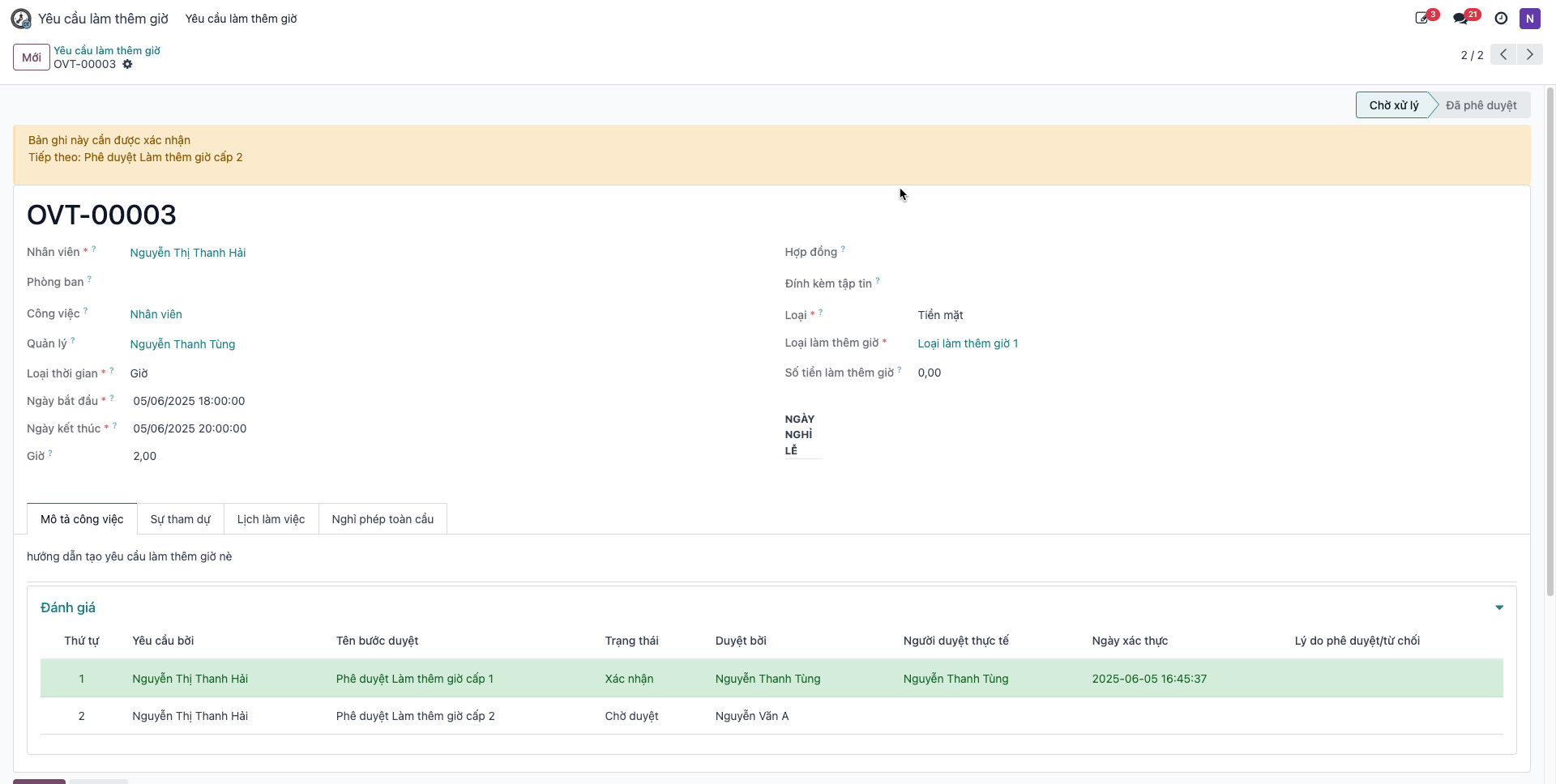1556x784 pixels.
Task: Open manager link Nguyễn Thanh Tùng
Action: [182, 344]
